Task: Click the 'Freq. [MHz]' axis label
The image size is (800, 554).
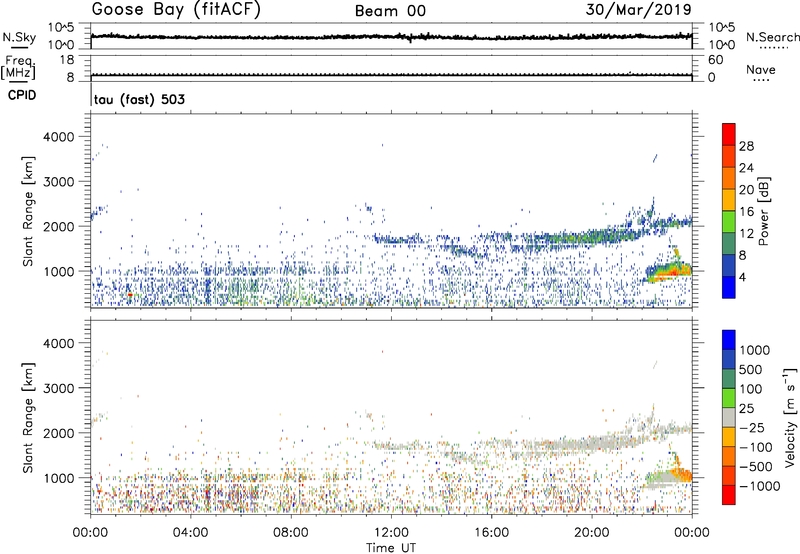Action: coord(19,67)
